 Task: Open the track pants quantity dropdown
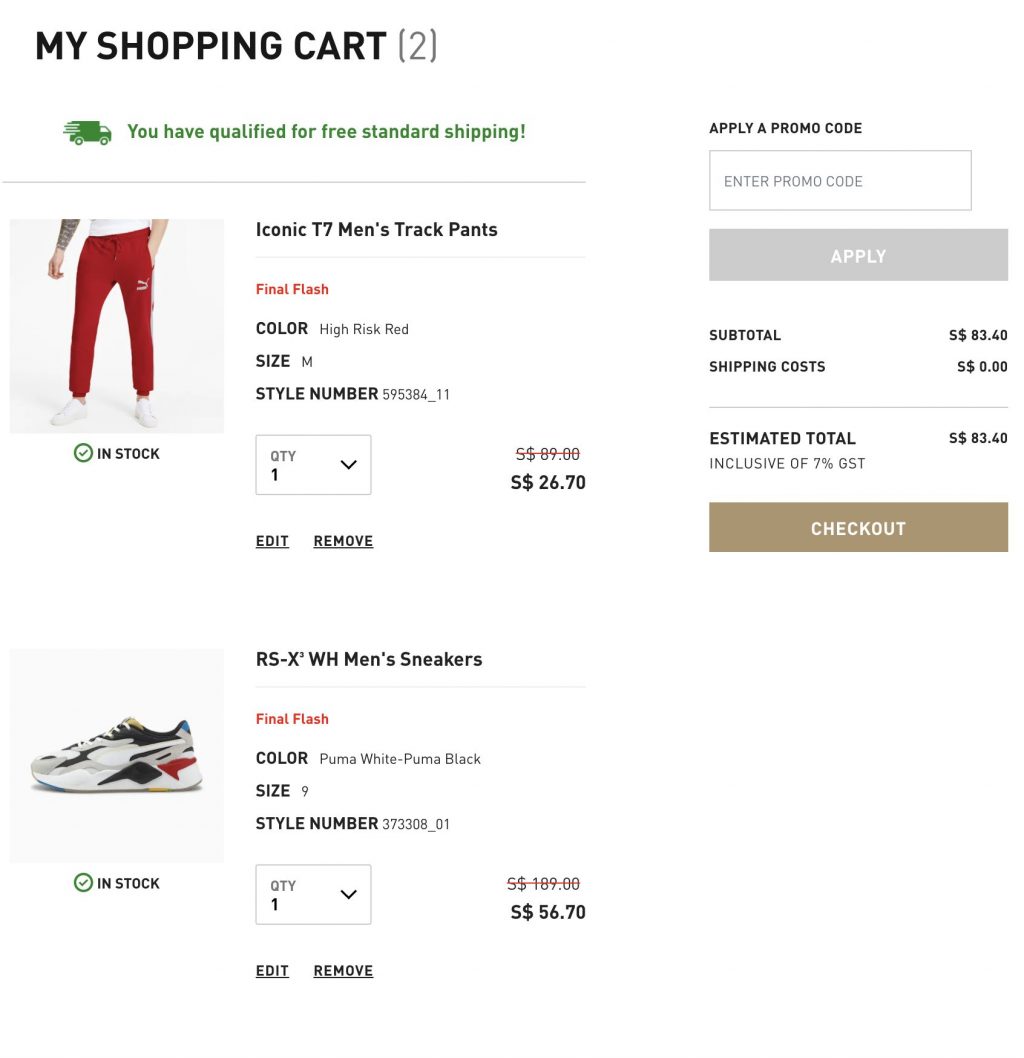313,465
